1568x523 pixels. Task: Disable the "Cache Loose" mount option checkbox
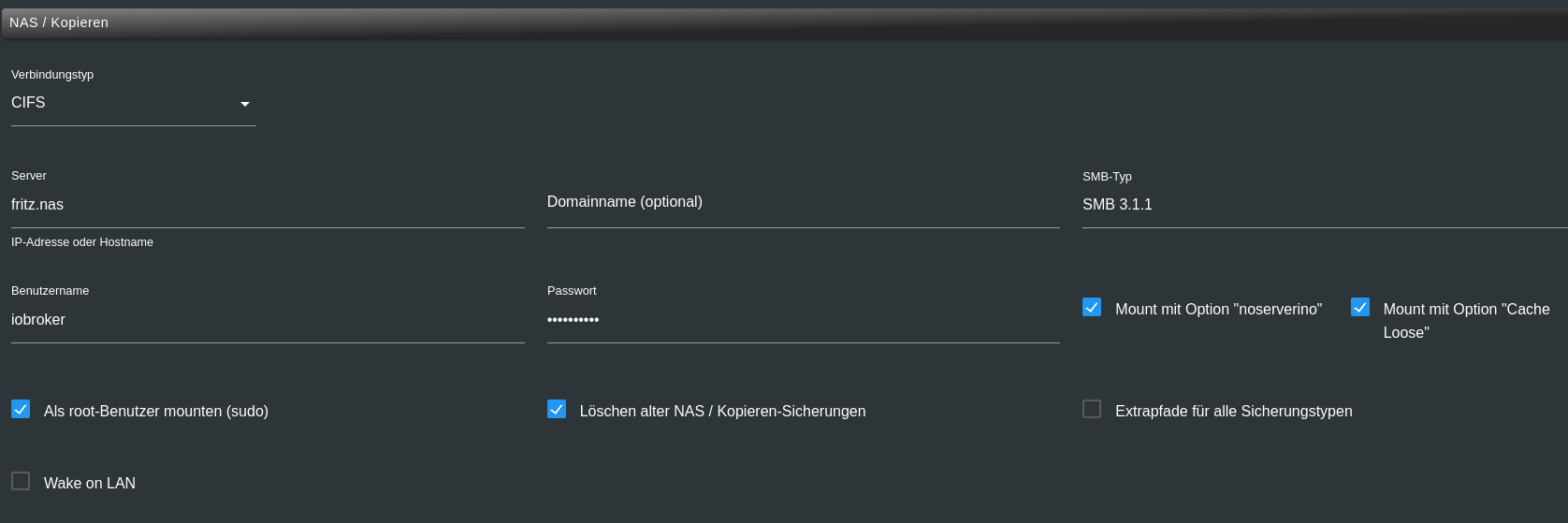pyautogui.click(x=1360, y=307)
